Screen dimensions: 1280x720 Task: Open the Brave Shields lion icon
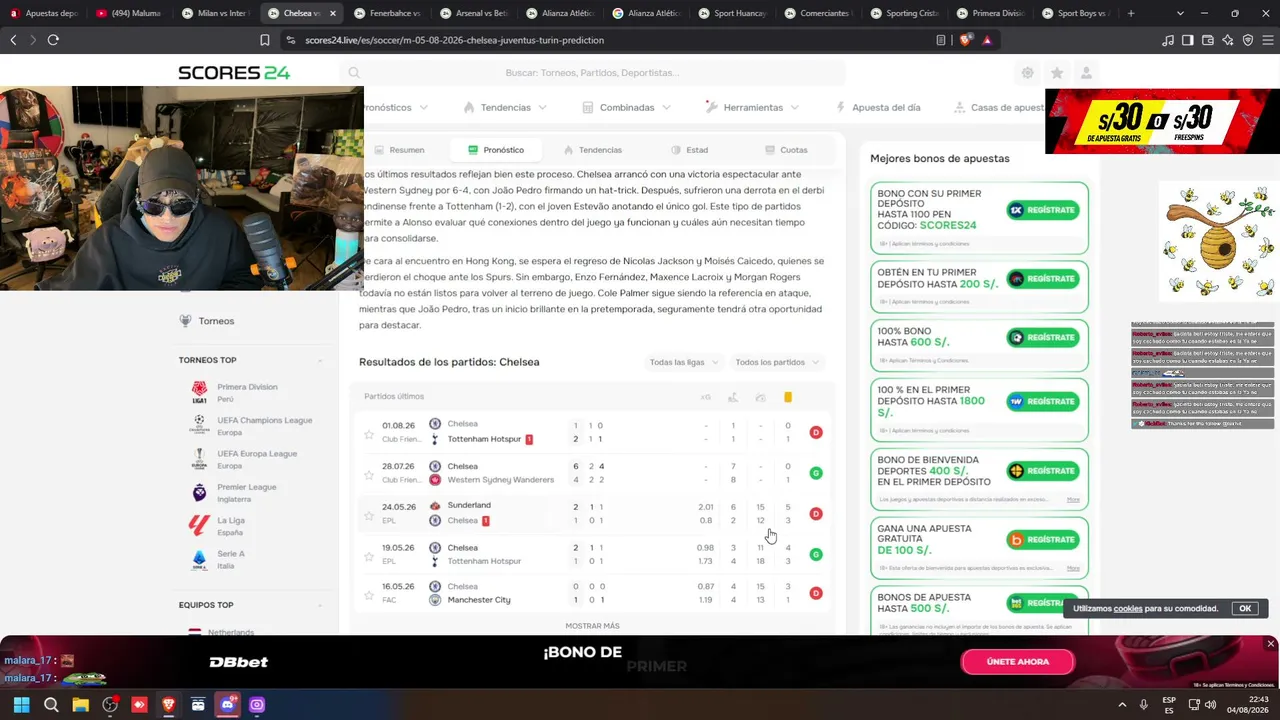pyautogui.click(x=965, y=40)
